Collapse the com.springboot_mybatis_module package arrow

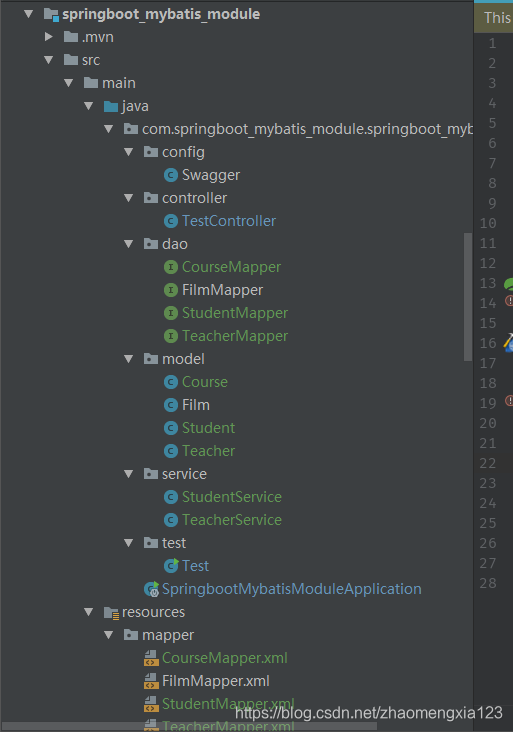click(109, 129)
